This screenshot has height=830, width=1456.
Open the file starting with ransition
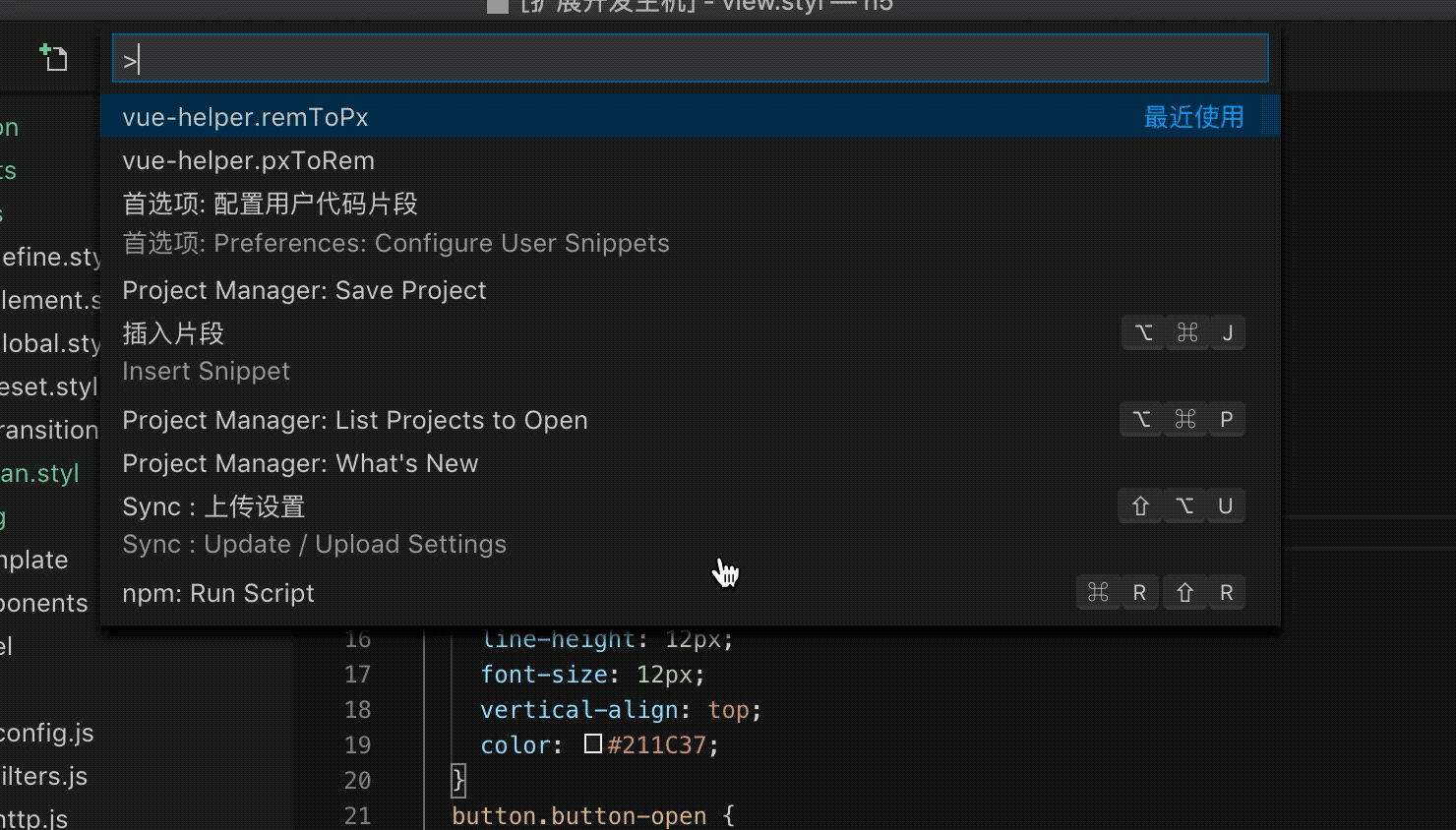tap(49, 430)
